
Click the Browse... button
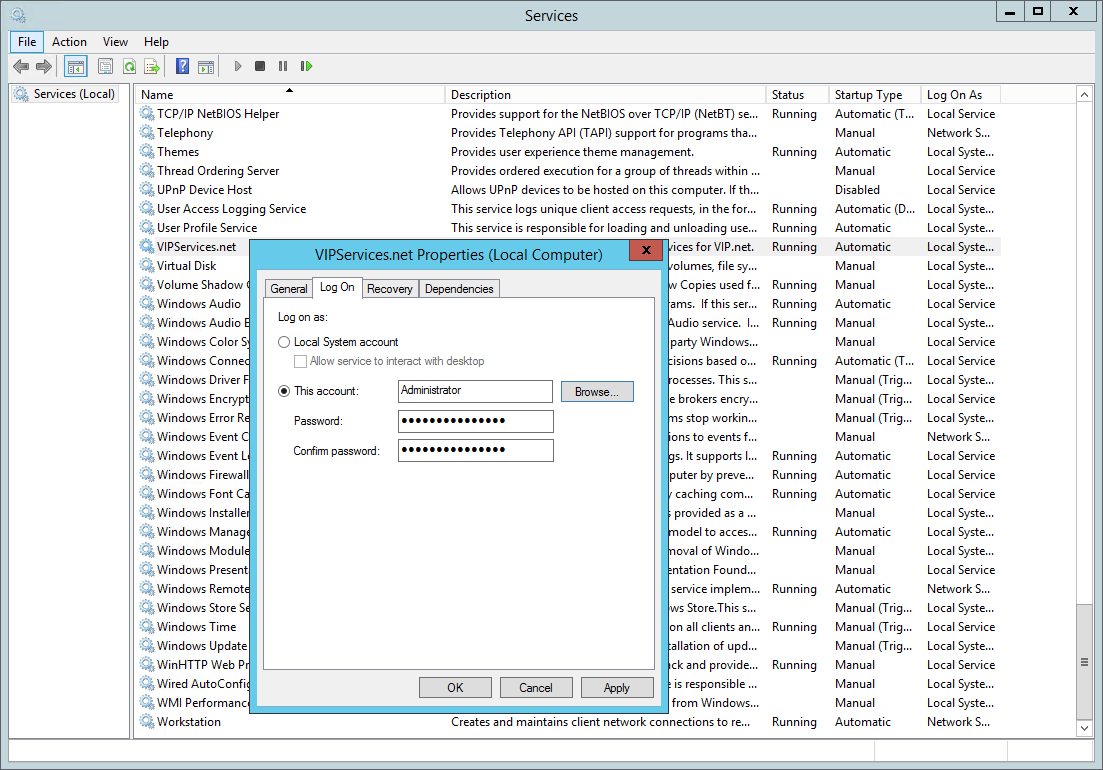click(x=597, y=392)
